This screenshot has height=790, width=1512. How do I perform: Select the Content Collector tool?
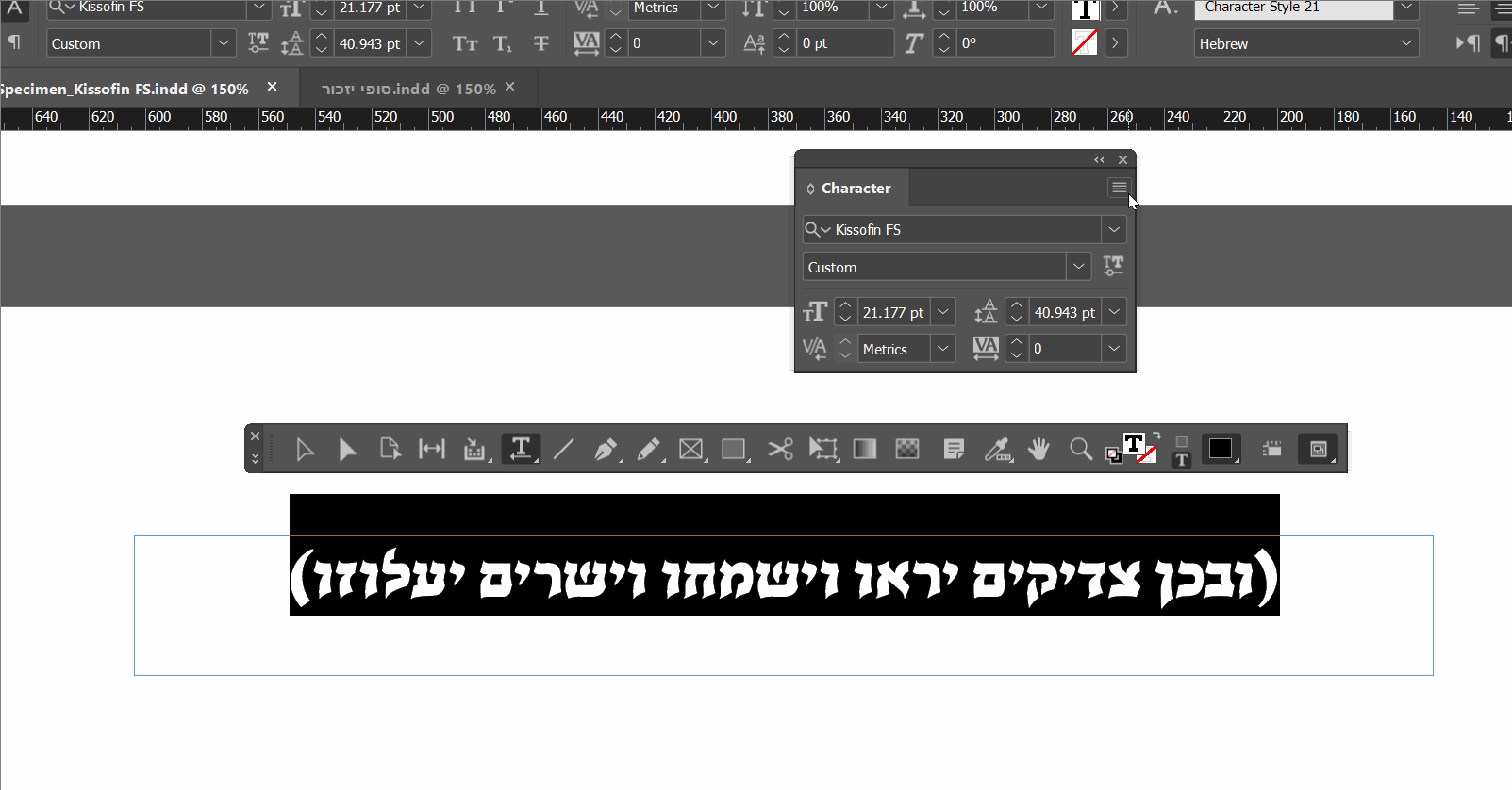click(474, 449)
